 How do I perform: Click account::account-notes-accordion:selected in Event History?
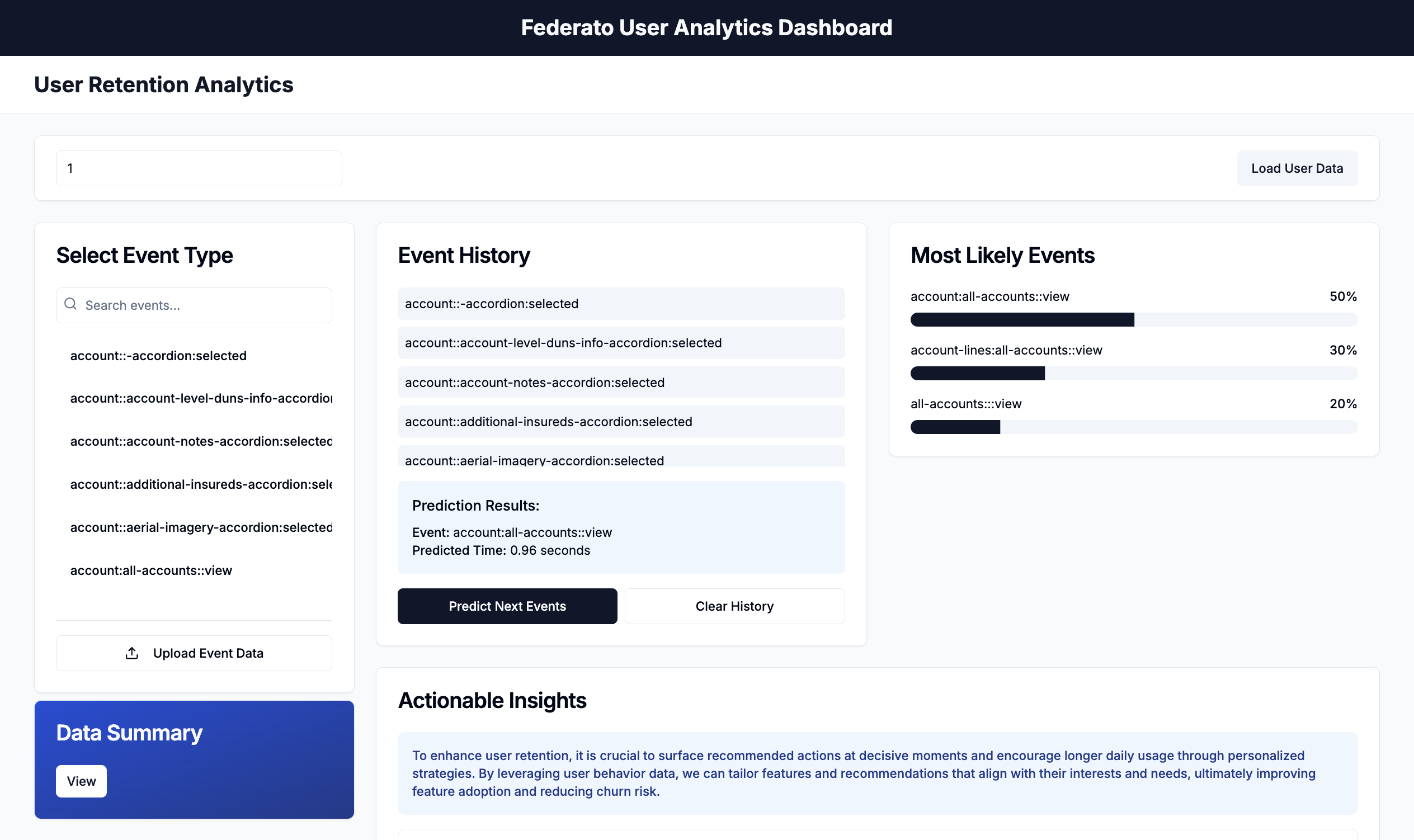click(x=620, y=383)
